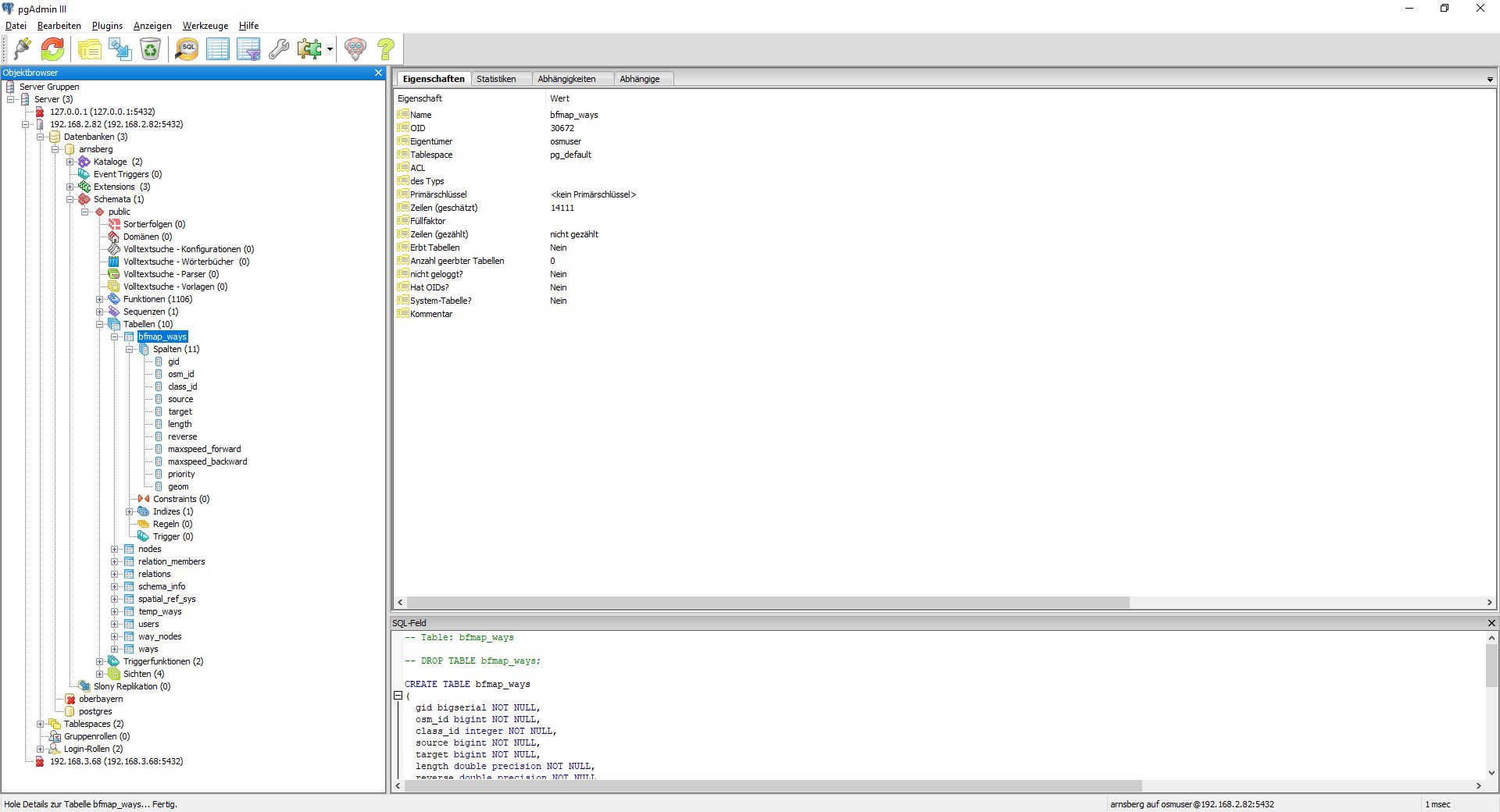The image size is (1500, 812).
Task: Select the maxspeed_forward column
Action: [x=205, y=449]
